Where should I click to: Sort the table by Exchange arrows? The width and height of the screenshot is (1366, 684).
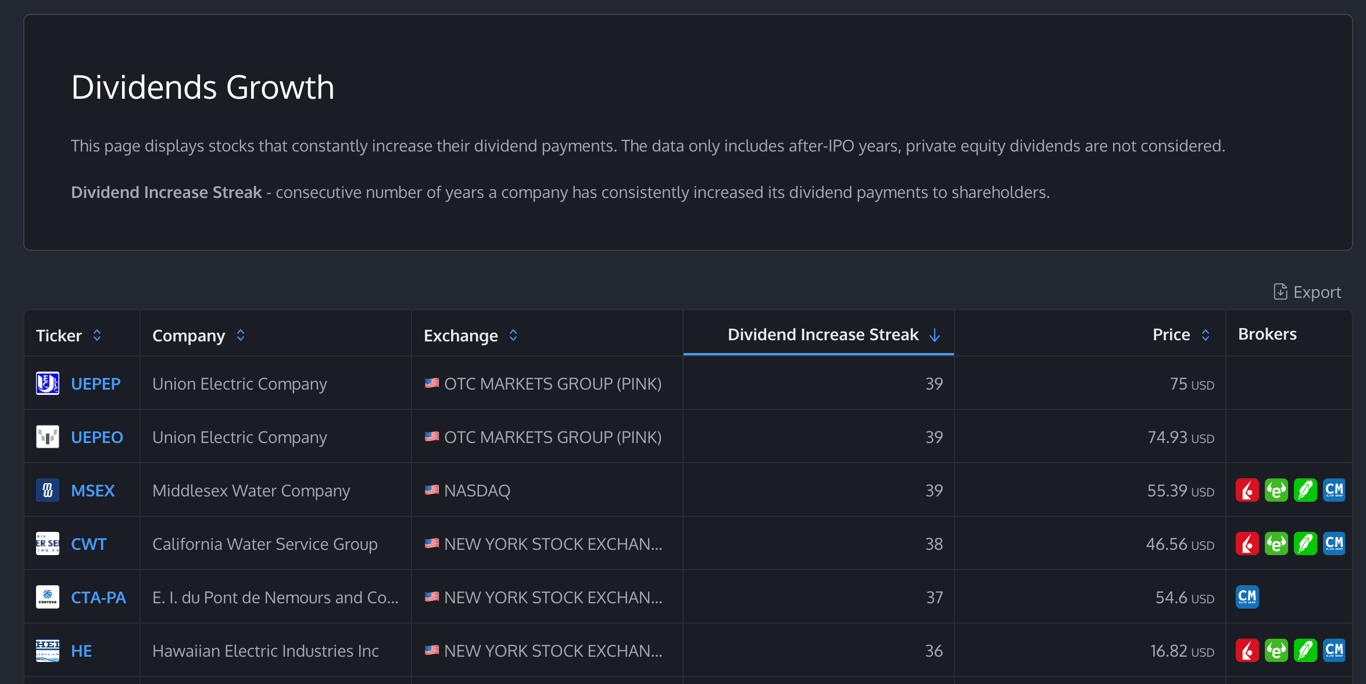513,335
